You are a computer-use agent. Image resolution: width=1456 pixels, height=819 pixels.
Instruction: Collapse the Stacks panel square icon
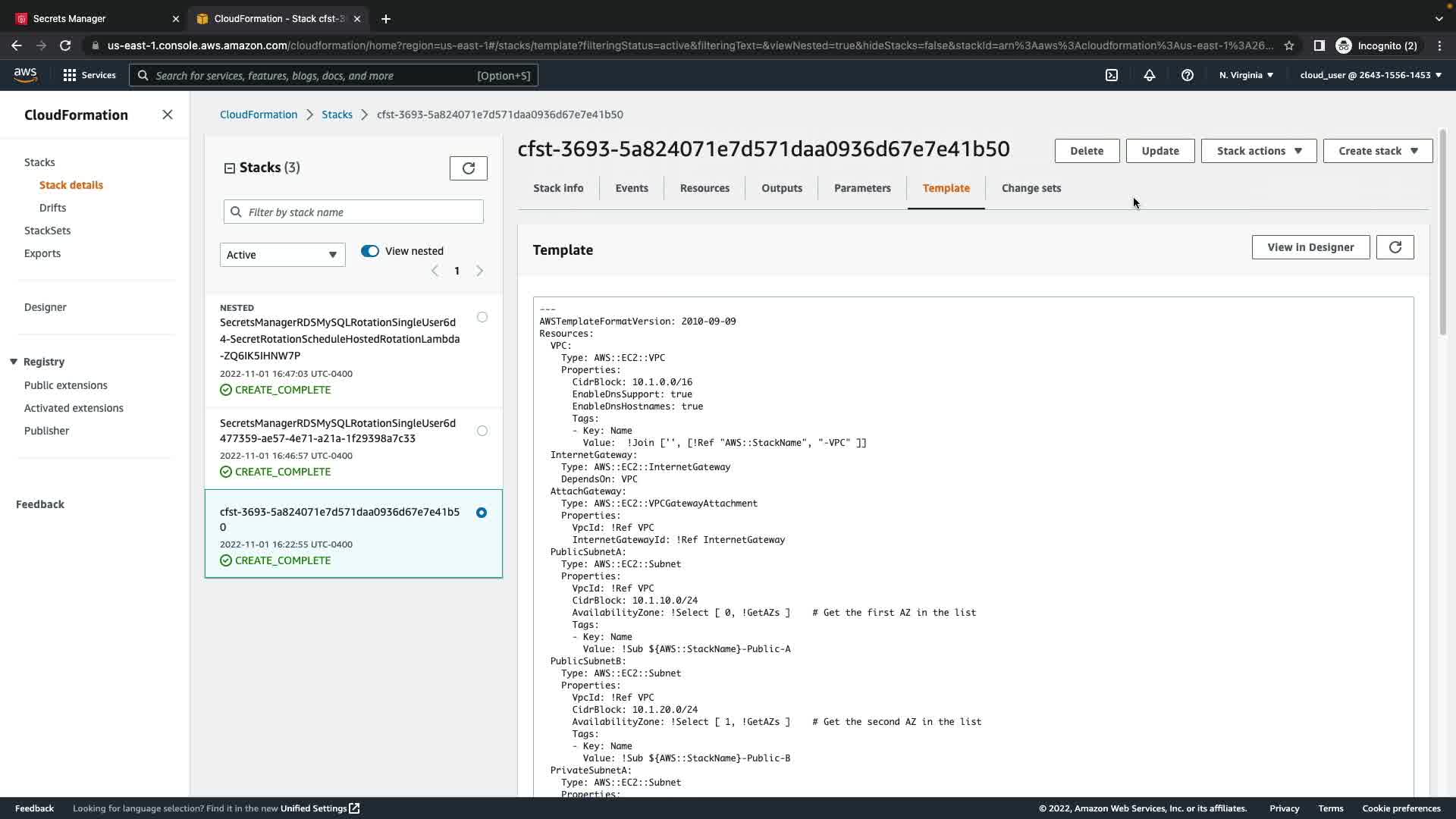(230, 168)
